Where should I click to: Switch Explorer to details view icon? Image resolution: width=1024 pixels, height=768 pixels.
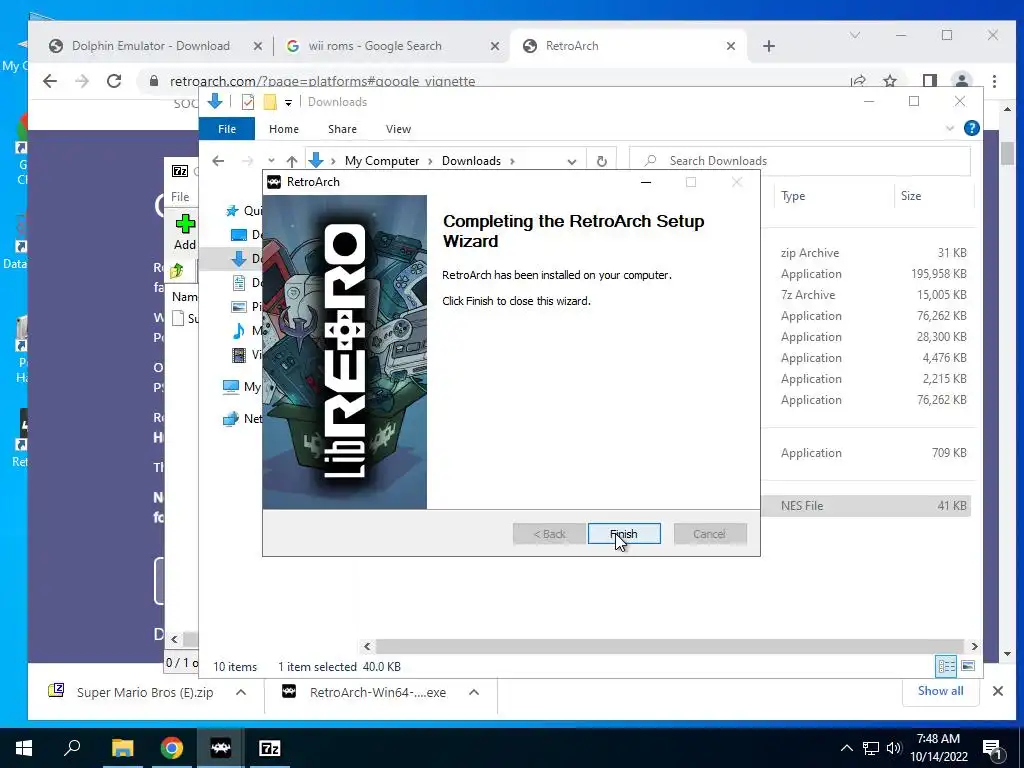(x=946, y=666)
